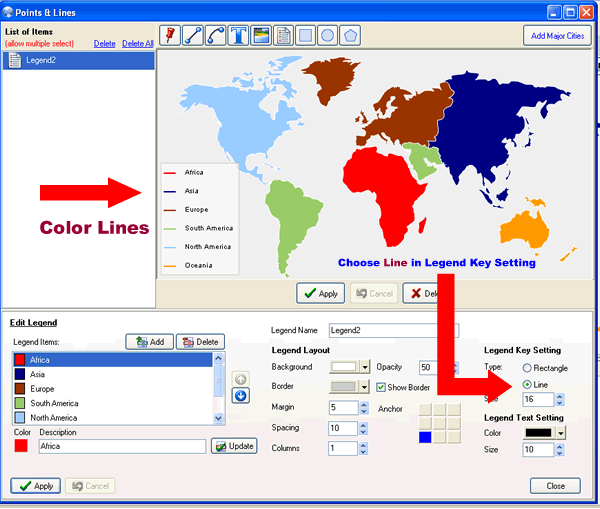Decrease the Margin value
This screenshot has width=600, height=509.
click(364, 411)
